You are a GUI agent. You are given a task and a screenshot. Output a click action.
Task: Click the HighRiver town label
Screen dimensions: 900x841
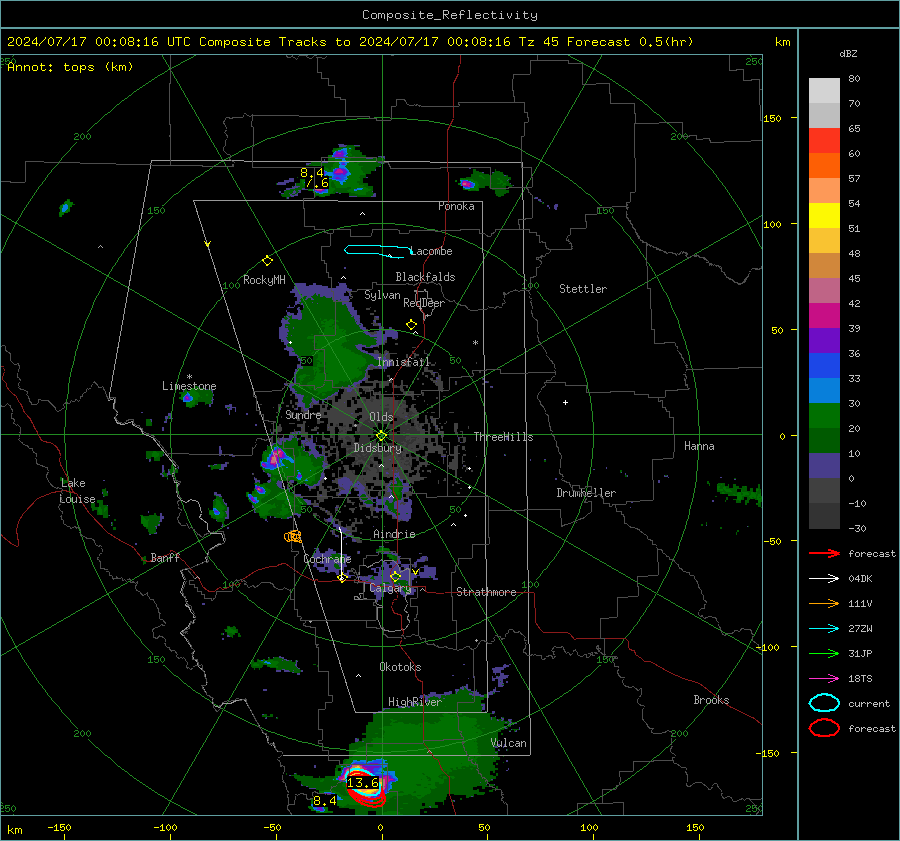[415, 702]
